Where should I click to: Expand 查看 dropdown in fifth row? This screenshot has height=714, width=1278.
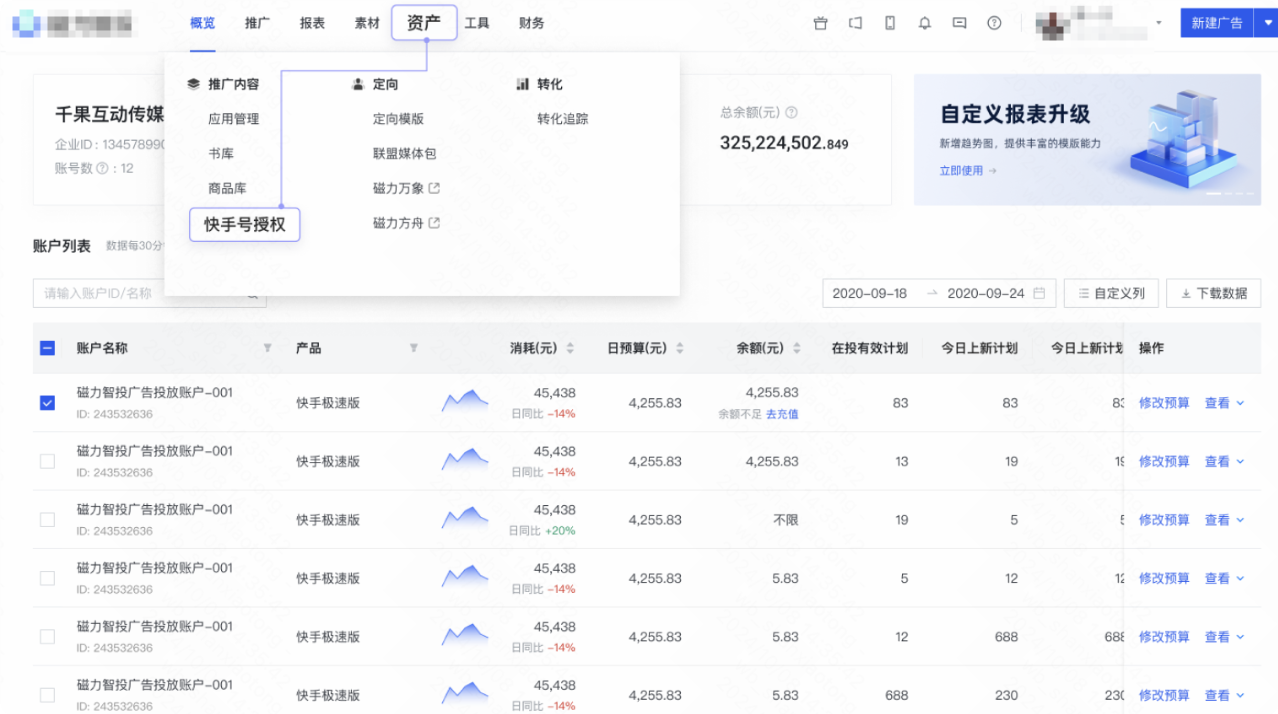(x=1225, y=637)
